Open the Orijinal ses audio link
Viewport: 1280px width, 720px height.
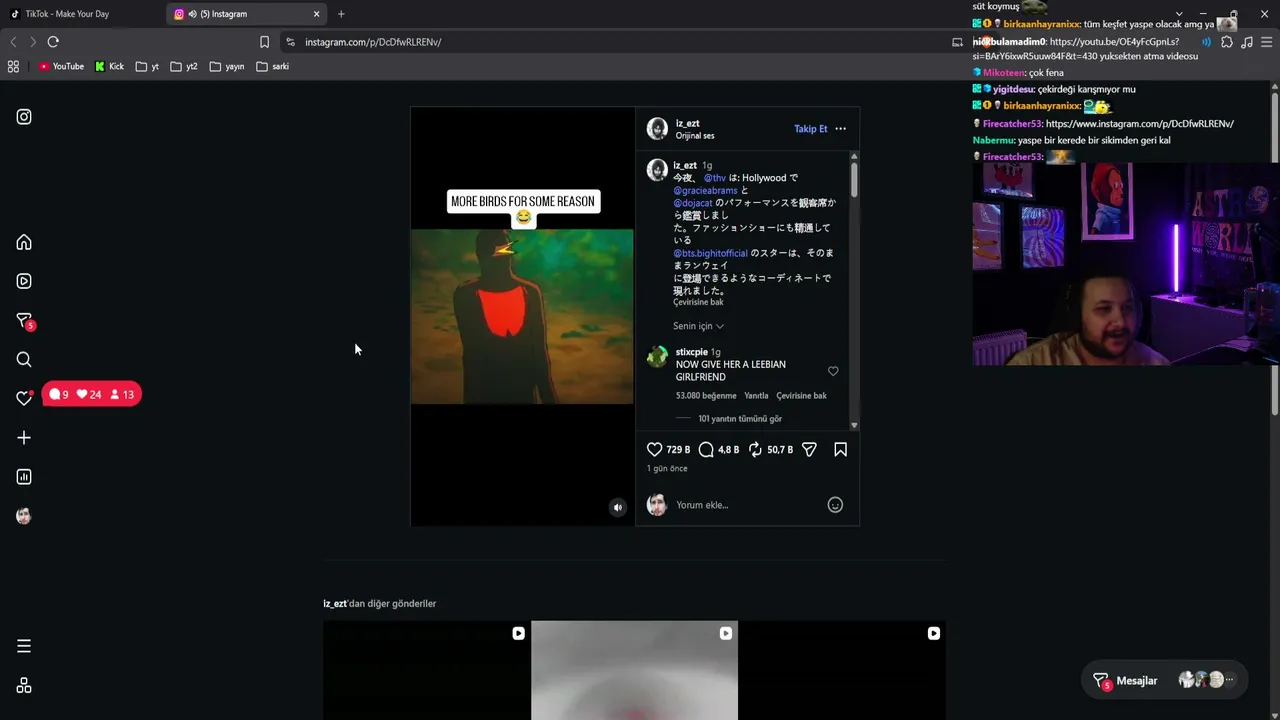click(x=695, y=136)
